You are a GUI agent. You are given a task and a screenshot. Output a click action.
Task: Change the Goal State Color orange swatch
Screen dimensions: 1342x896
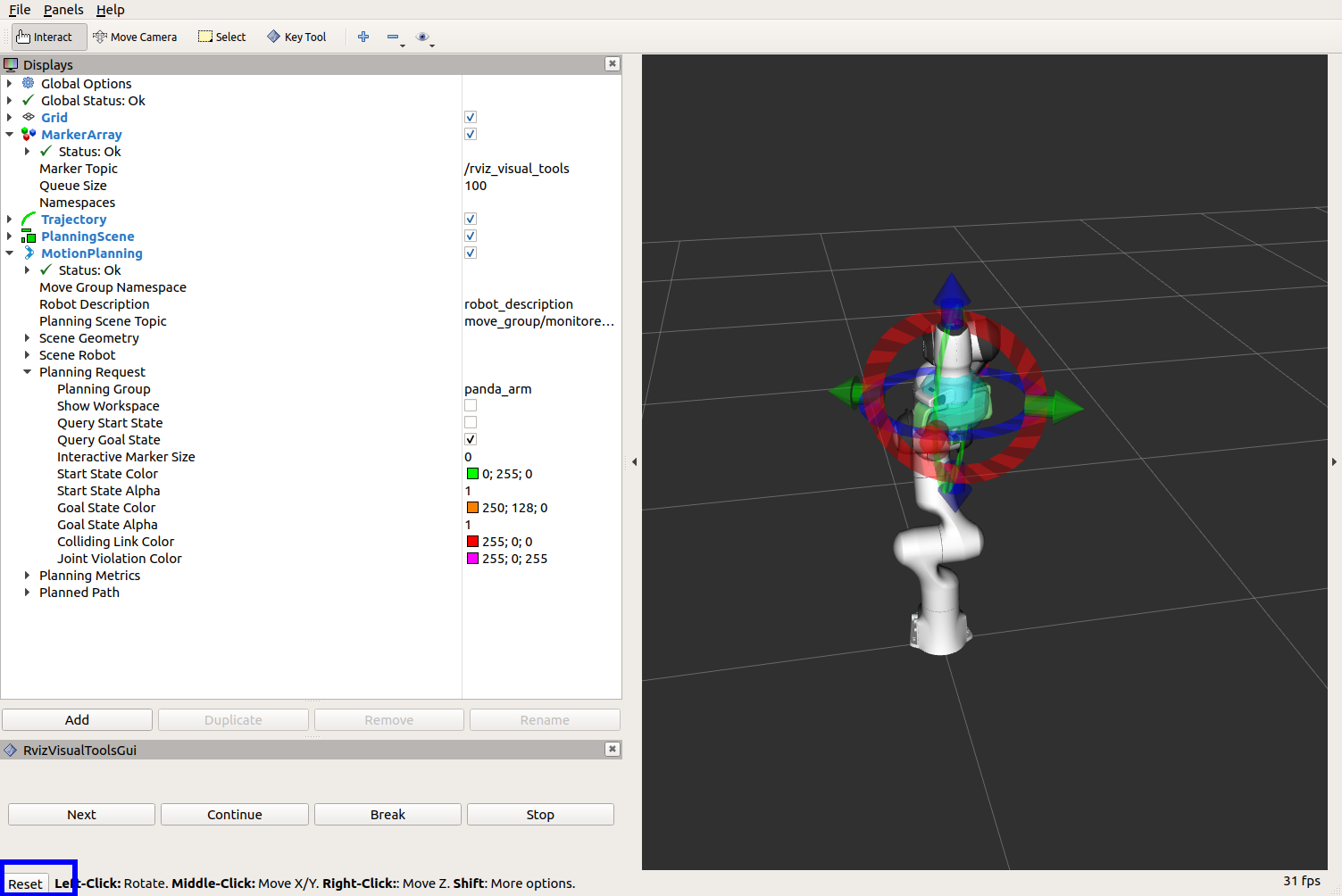pyautogui.click(x=471, y=507)
